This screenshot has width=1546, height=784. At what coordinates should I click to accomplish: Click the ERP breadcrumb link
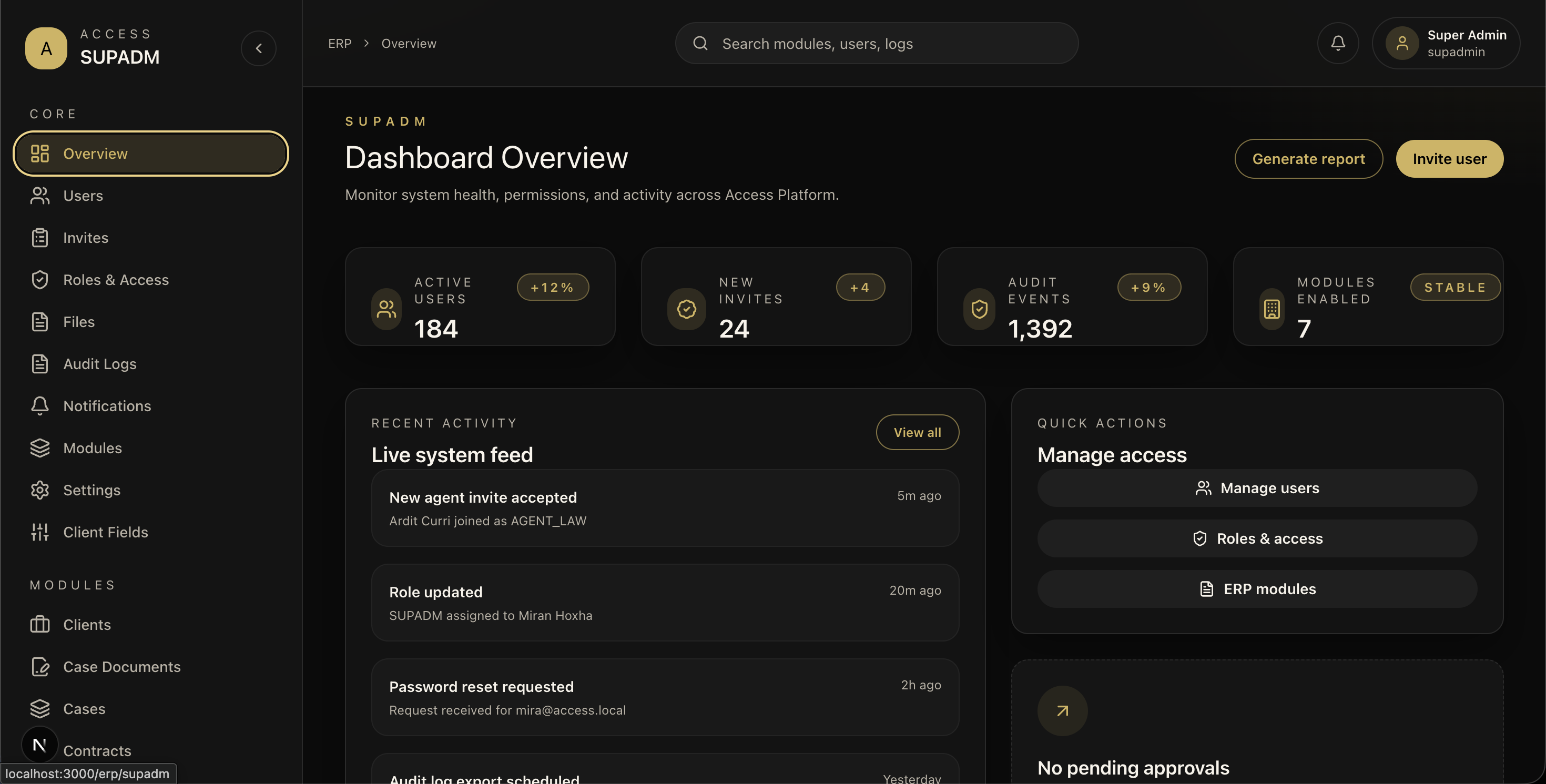(x=340, y=43)
